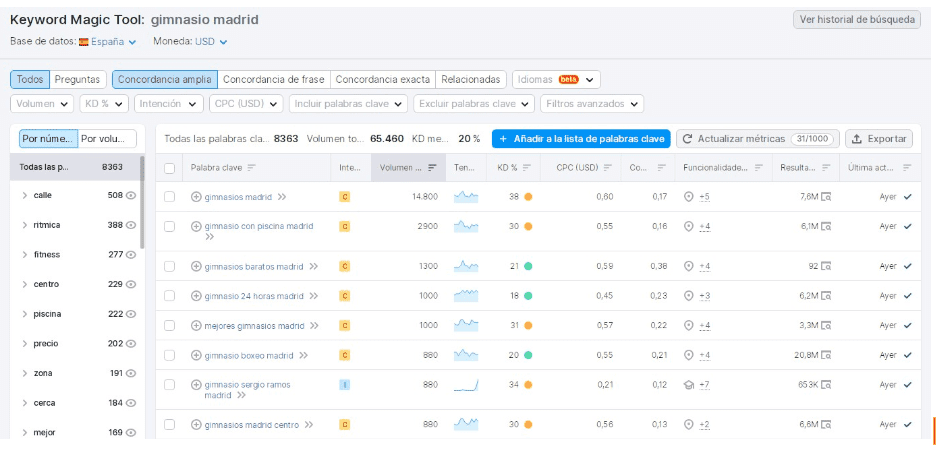Image resolution: width=937 pixels, height=451 pixels.
Task: Click informational intent badge for sergio ramos row
Action: click(x=344, y=385)
